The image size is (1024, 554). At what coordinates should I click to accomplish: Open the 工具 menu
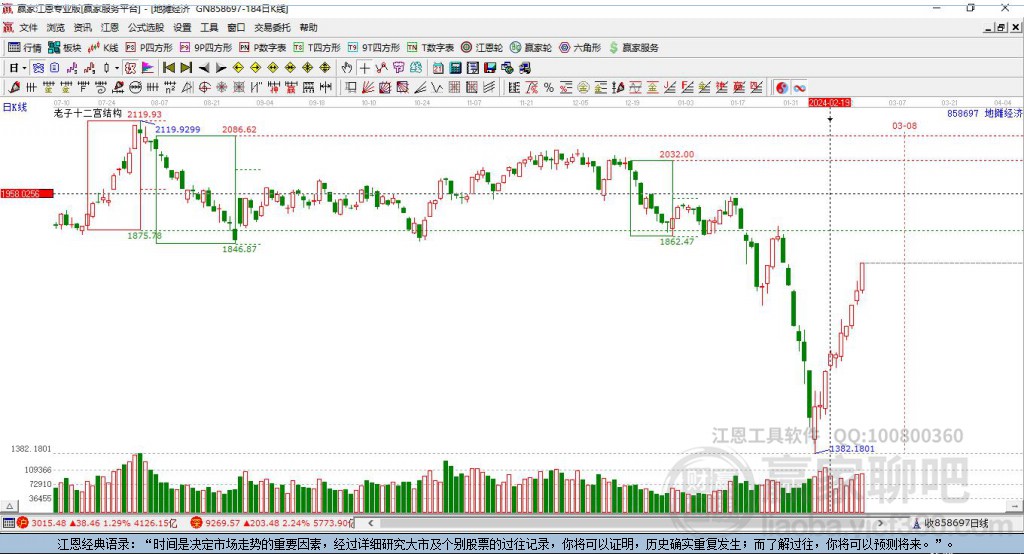point(209,27)
